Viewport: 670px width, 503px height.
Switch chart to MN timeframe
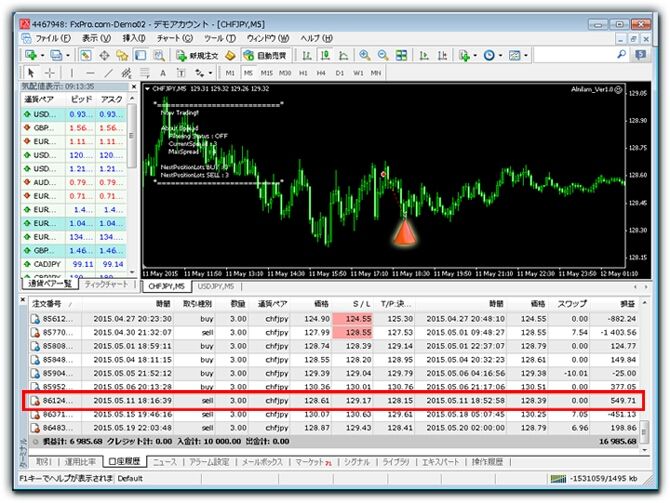tap(376, 73)
